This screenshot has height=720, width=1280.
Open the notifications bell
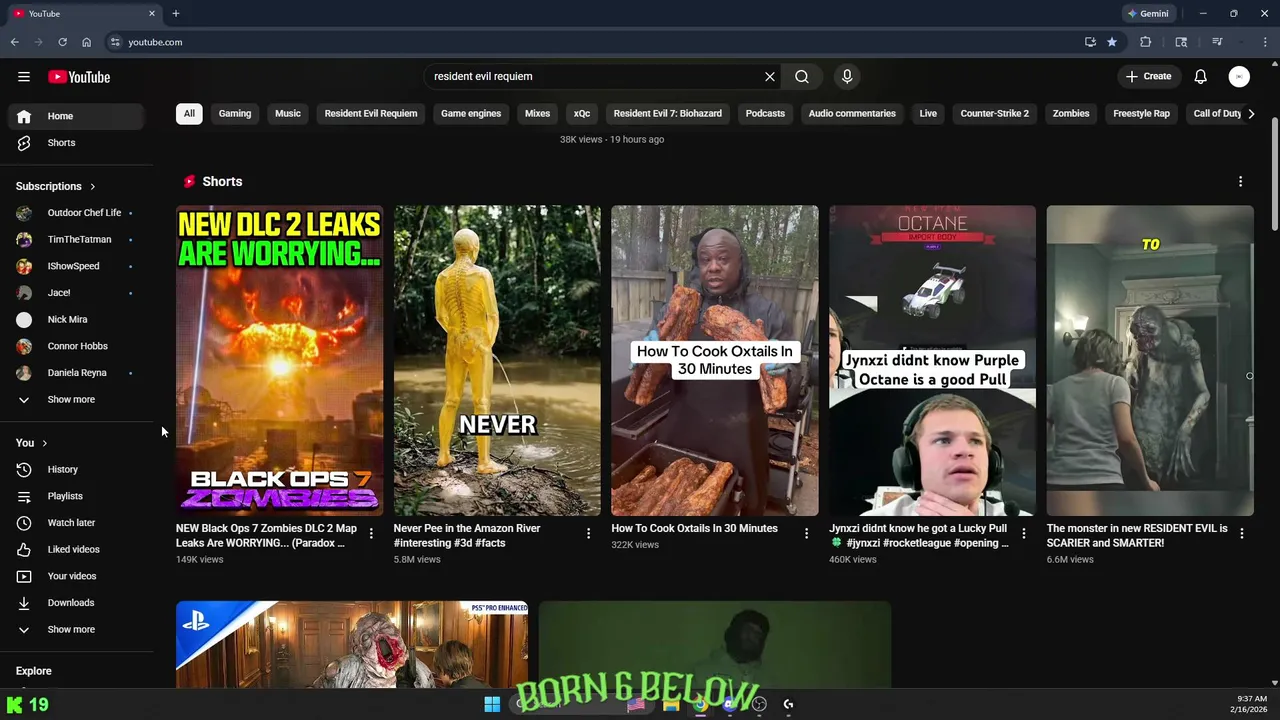pos(1201,76)
